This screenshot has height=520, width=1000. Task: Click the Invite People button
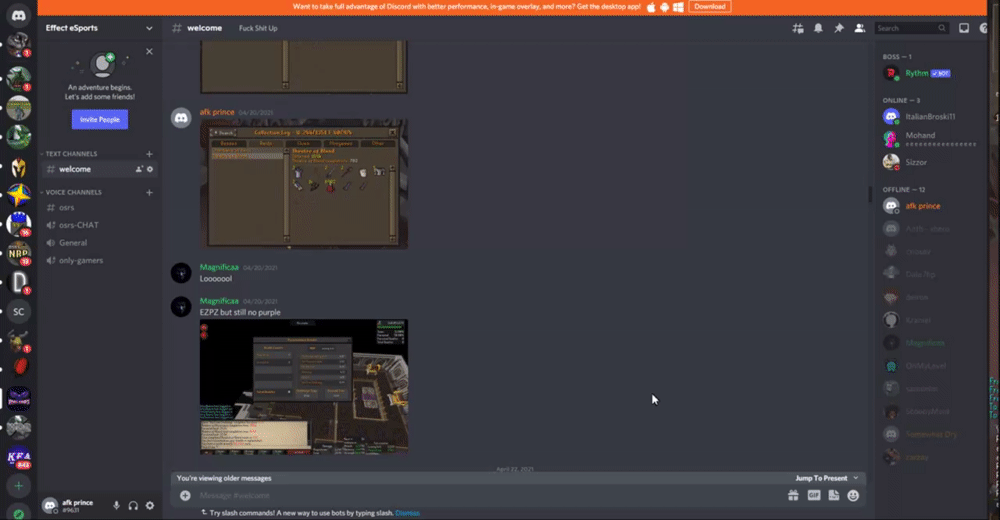point(99,119)
